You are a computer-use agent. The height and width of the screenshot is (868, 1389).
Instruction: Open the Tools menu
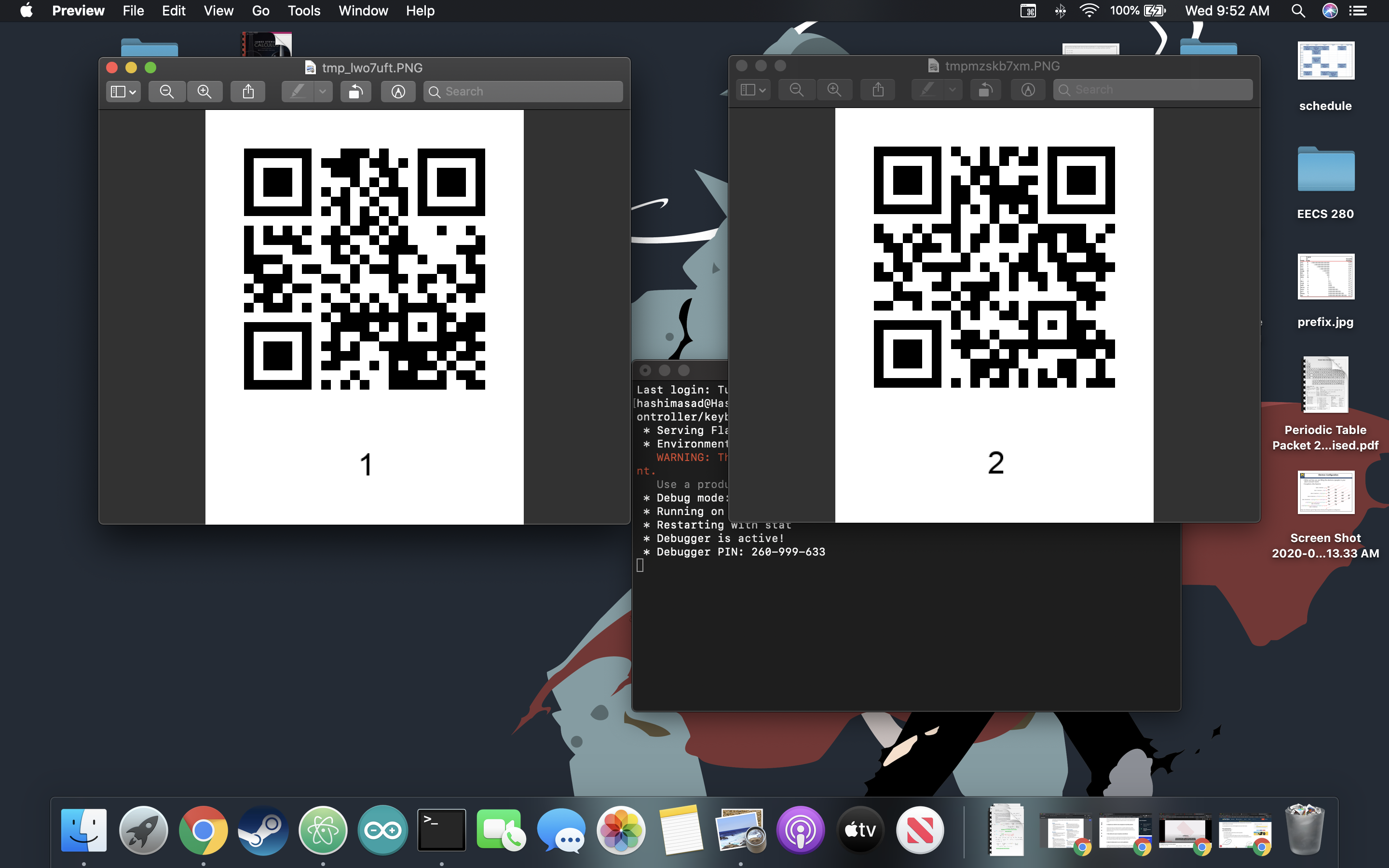click(304, 10)
